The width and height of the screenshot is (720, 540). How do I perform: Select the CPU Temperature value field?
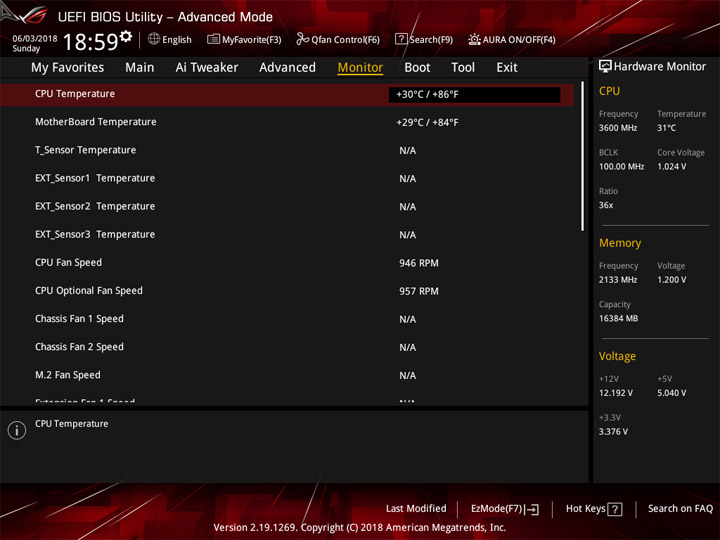point(474,95)
